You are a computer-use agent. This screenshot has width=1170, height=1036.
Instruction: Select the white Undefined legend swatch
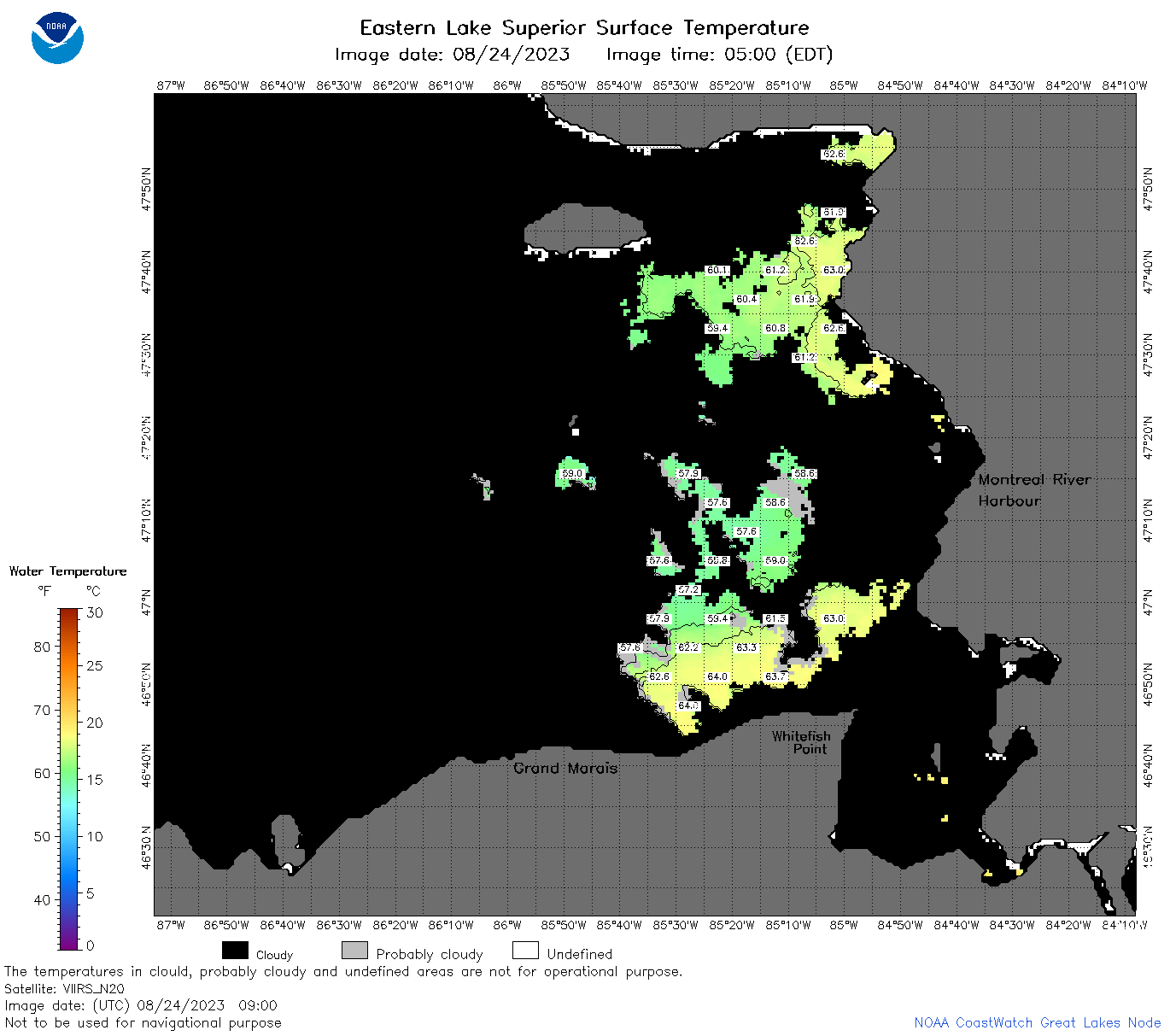(x=525, y=951)
